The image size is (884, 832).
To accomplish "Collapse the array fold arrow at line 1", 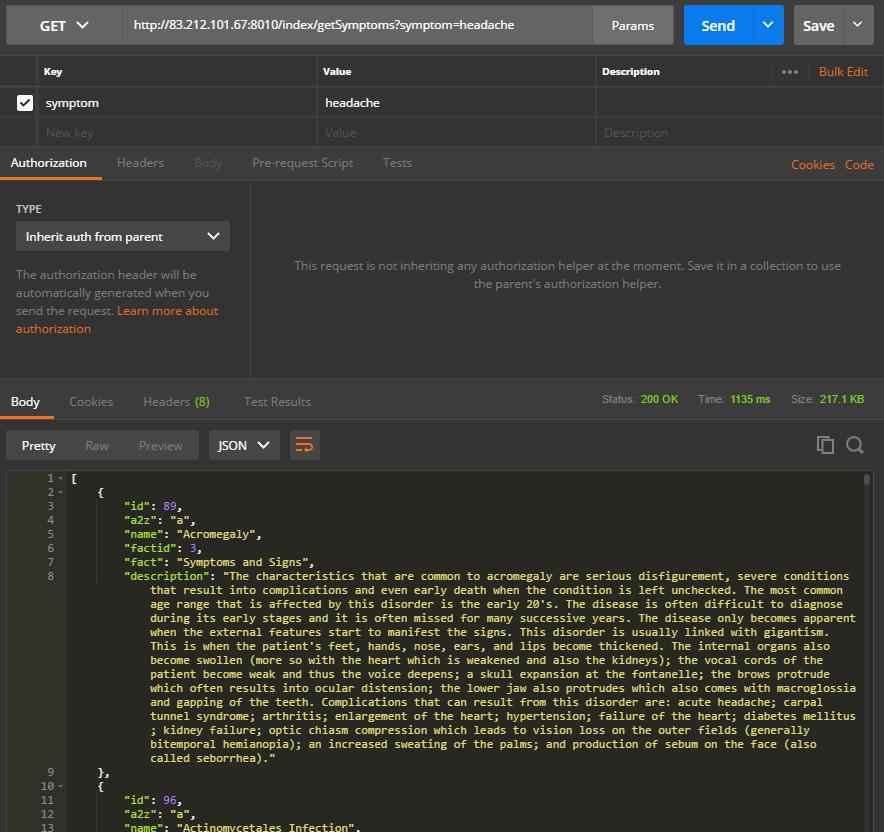I will click(60, 479).
